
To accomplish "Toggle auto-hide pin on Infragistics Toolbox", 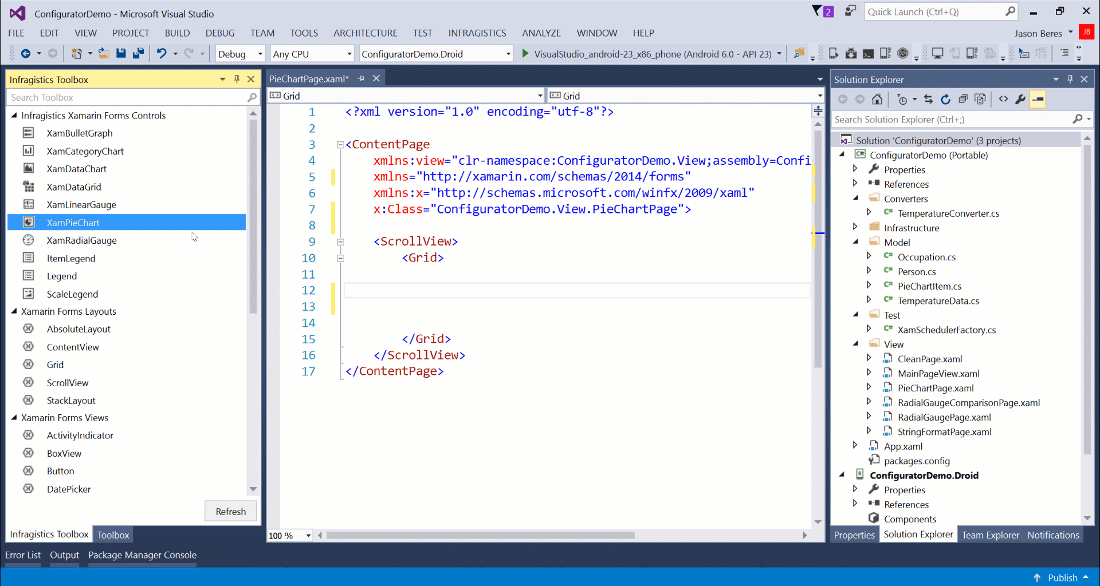I will coord(237,79).
